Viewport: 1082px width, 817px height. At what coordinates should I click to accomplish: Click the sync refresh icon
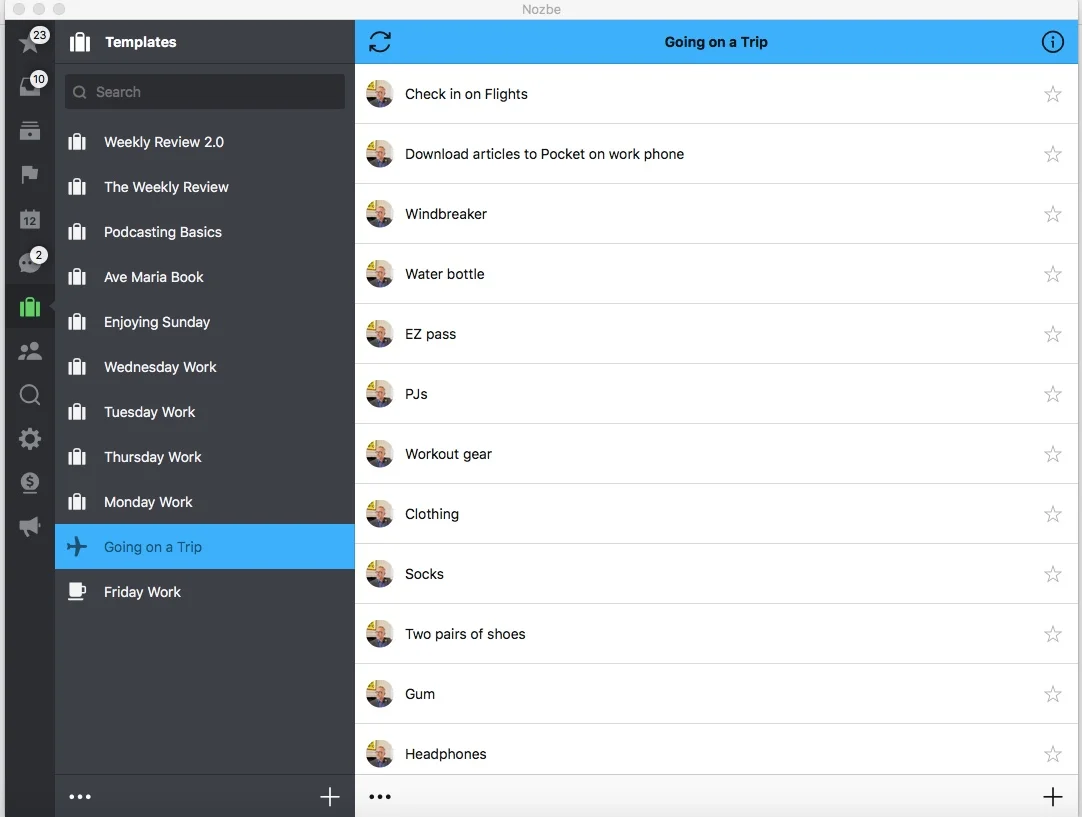tap(380, 42)
